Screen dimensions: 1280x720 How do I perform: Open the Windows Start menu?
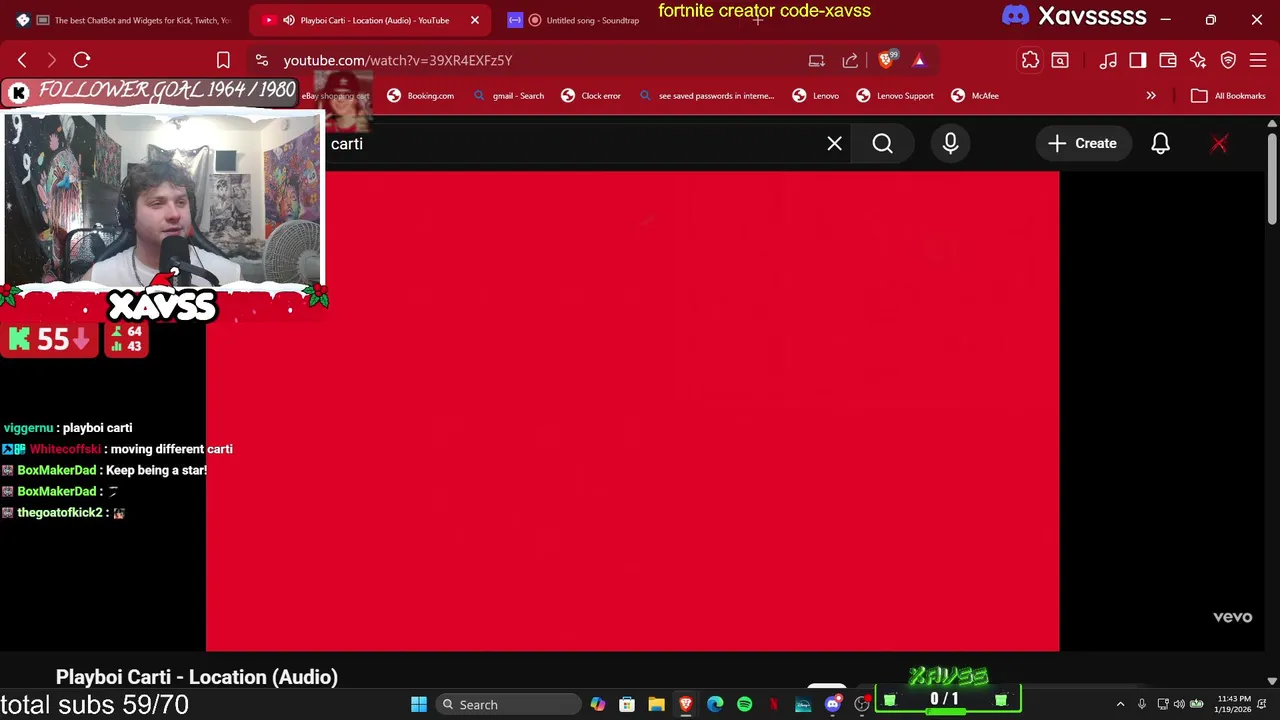pyautogui.click(x=419, y=704)
